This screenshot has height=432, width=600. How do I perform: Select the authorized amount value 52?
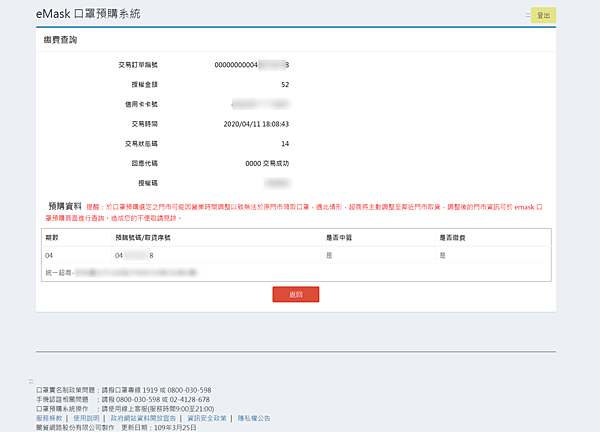tap(285, 85)
